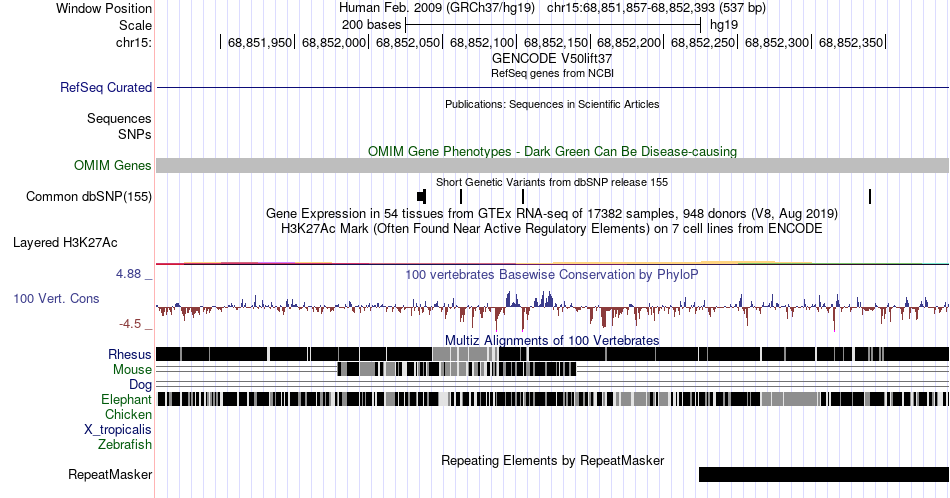
Task: Open the 100 Vert. Cons track label
Action: [x=56, y=298]
